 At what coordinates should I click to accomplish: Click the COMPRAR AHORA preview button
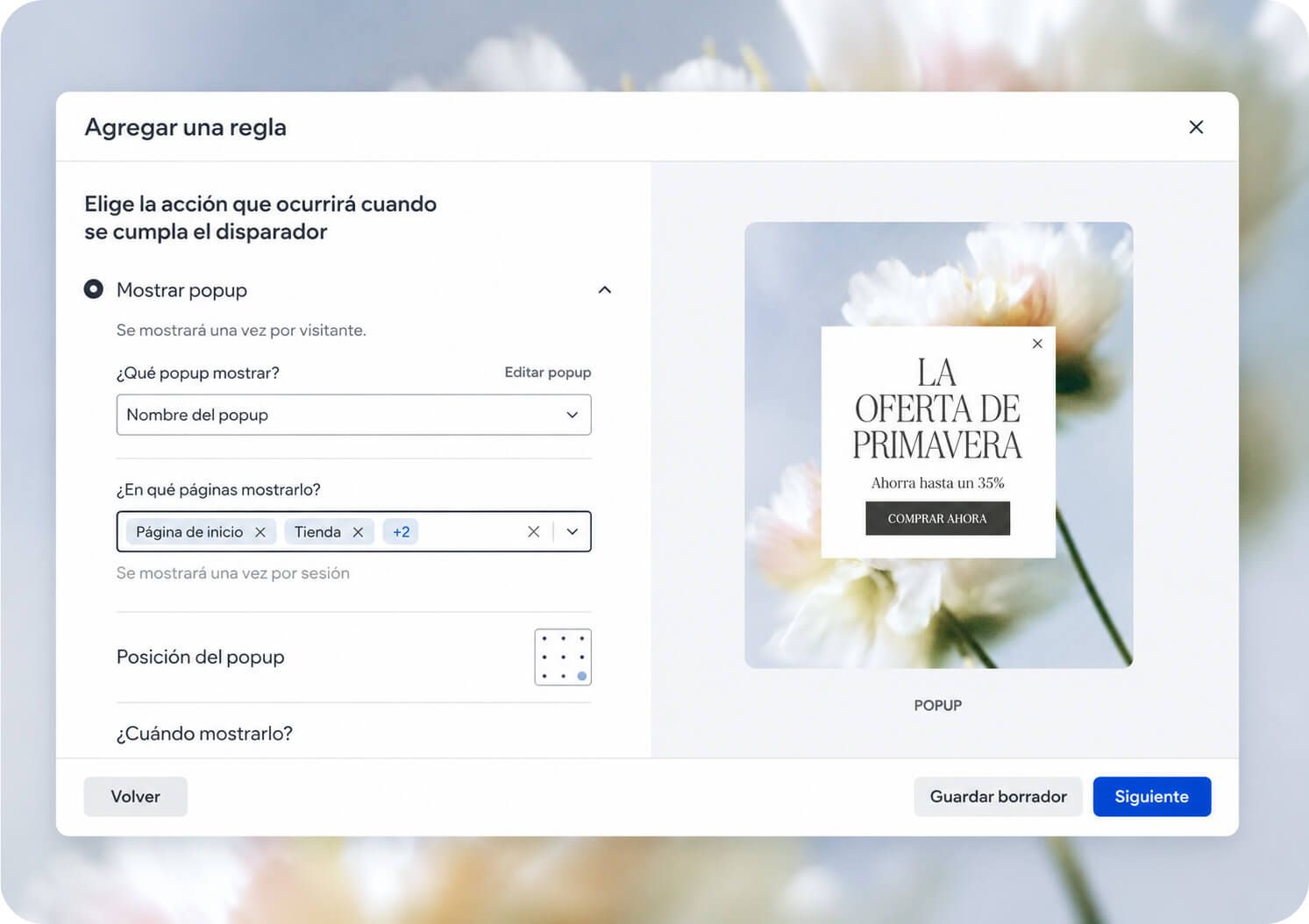pyautogui.click(x=937, y=518)
